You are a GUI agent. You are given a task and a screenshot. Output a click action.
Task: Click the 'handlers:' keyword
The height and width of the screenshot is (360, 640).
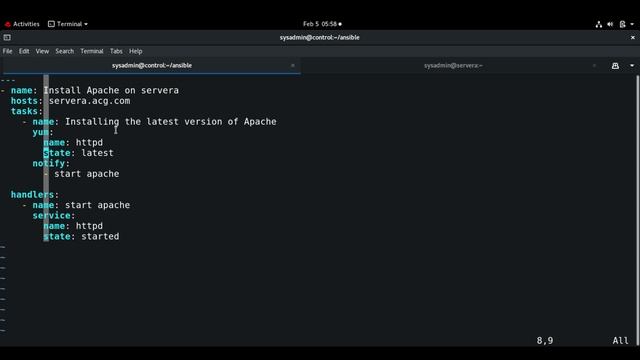click(x=35, y=195)
